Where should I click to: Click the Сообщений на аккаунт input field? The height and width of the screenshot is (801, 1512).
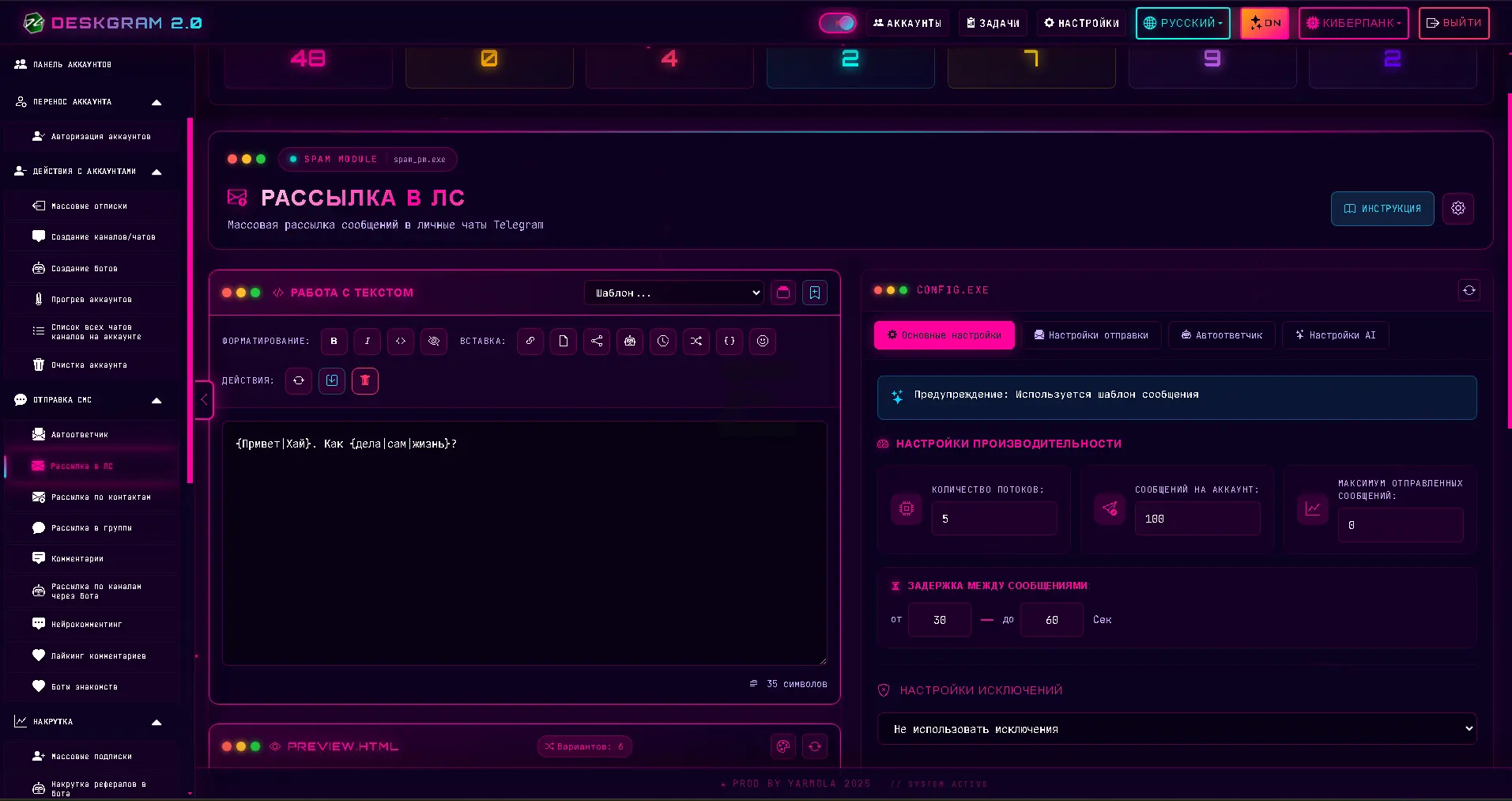click(x=1197, y=519)
